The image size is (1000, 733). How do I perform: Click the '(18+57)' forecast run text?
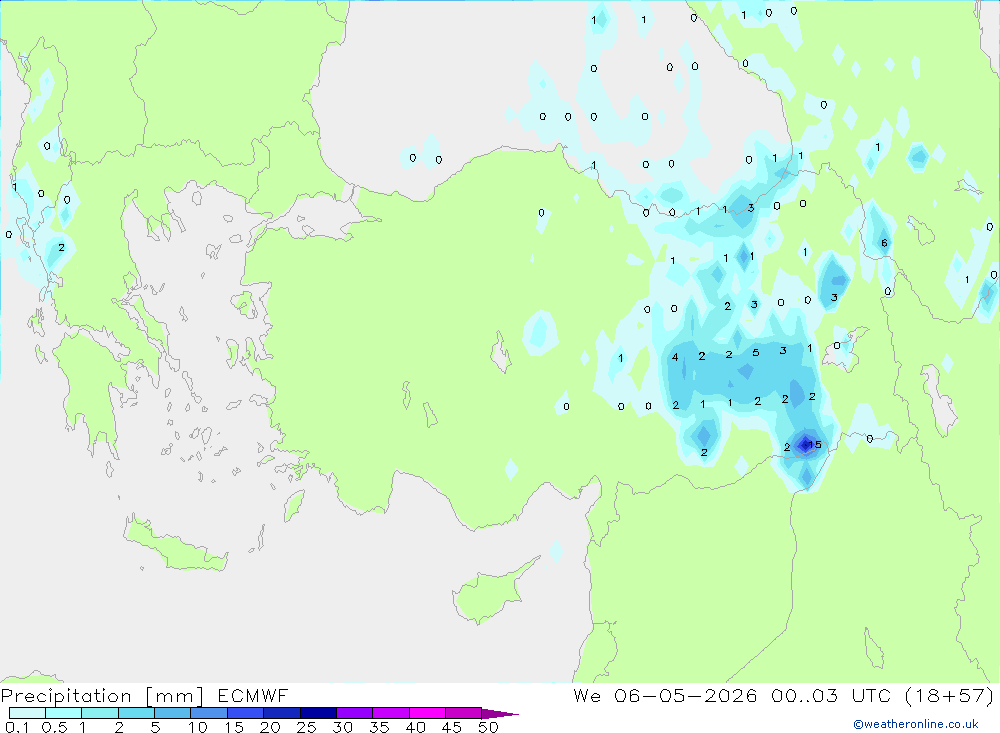coord(950,696)
